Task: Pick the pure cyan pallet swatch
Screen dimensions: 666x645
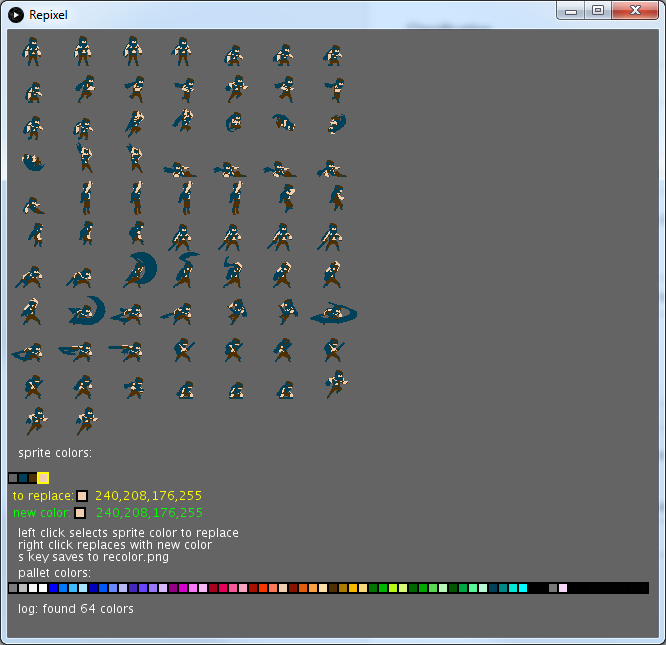Action: pos(523,588)
